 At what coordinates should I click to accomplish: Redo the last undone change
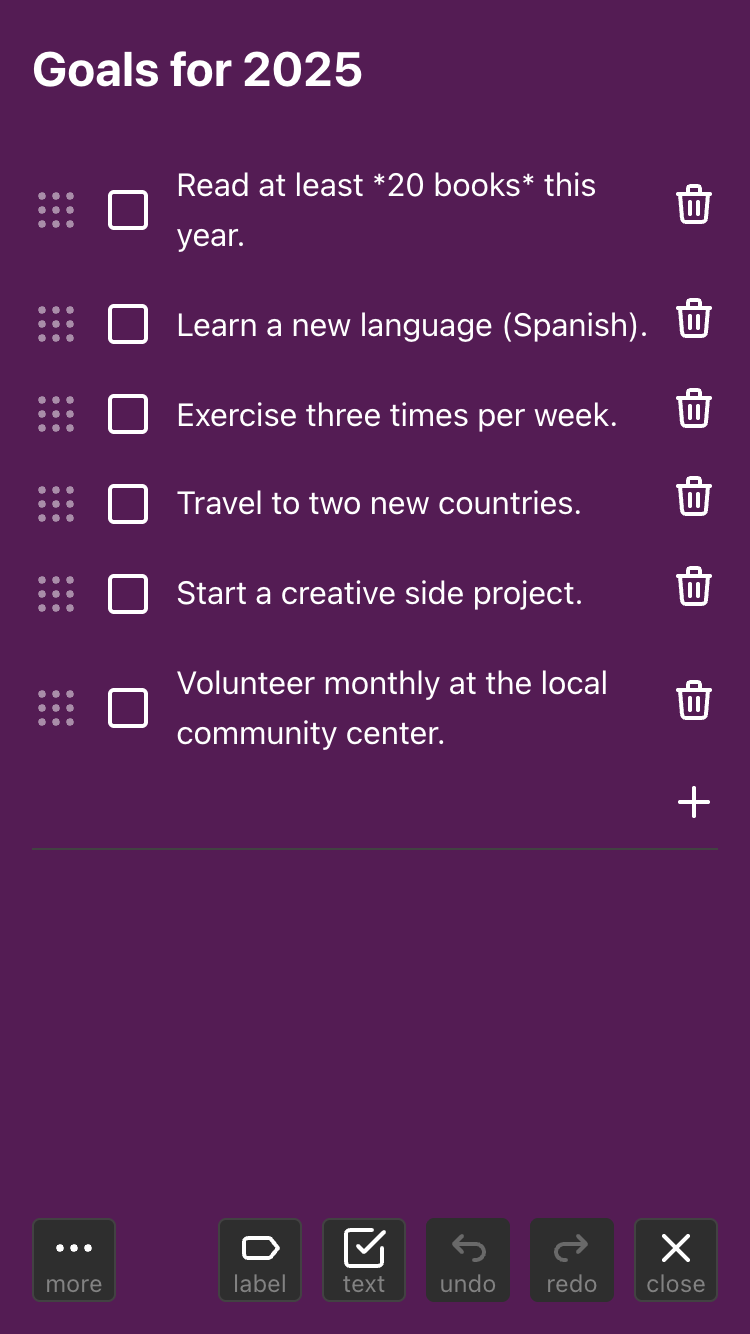[572, 1260]
